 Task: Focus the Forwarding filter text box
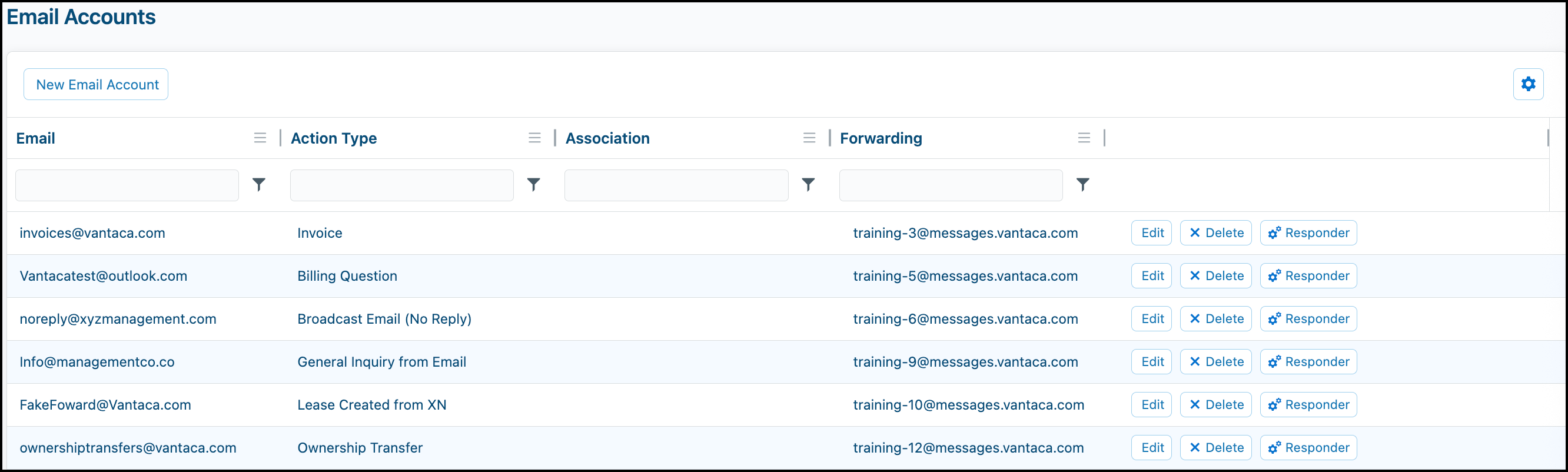click(x=951, y=185)
